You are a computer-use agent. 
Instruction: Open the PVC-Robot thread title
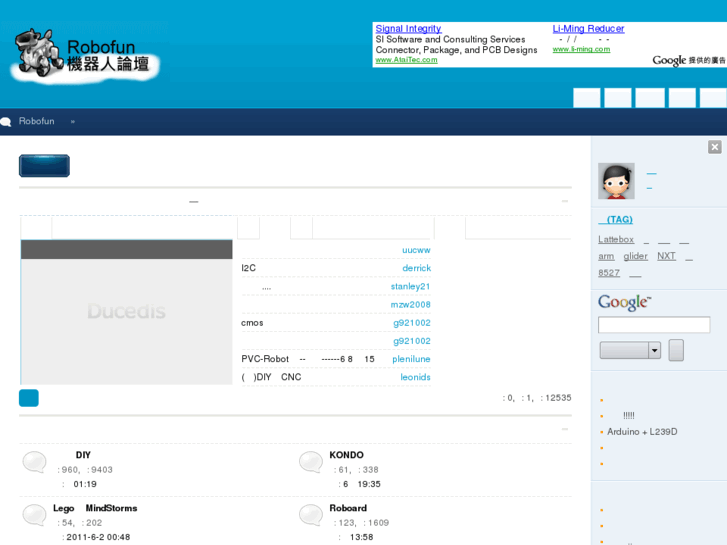308,359
